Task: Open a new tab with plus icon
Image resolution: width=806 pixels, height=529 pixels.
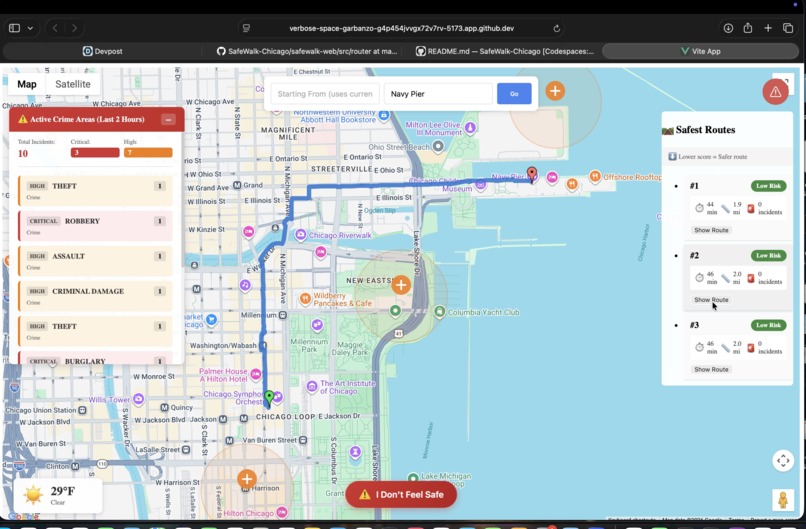Action: (x=768, y=28)
